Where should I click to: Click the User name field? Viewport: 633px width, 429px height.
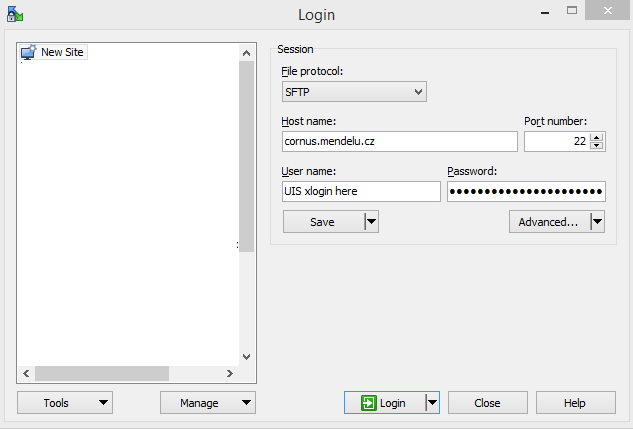tap(361, 192)
